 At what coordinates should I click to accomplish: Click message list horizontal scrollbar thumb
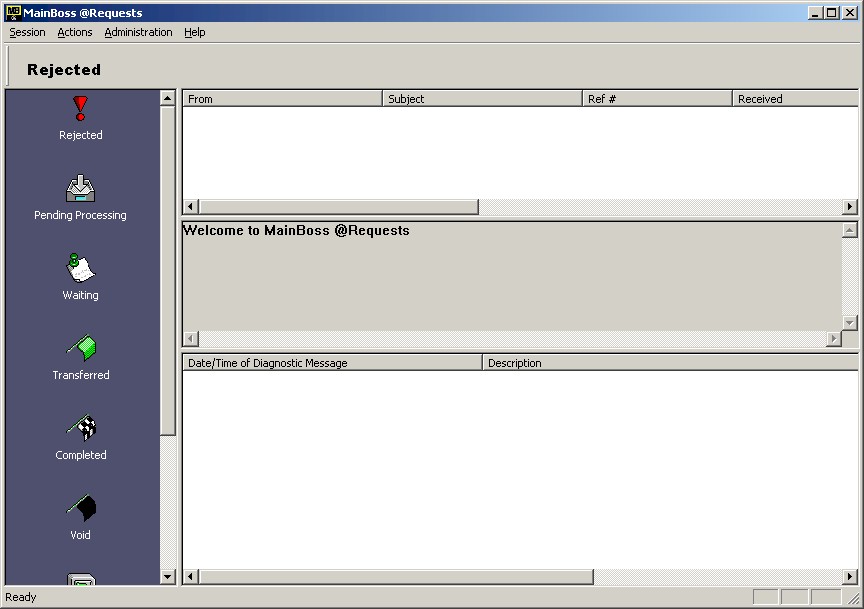339,207
